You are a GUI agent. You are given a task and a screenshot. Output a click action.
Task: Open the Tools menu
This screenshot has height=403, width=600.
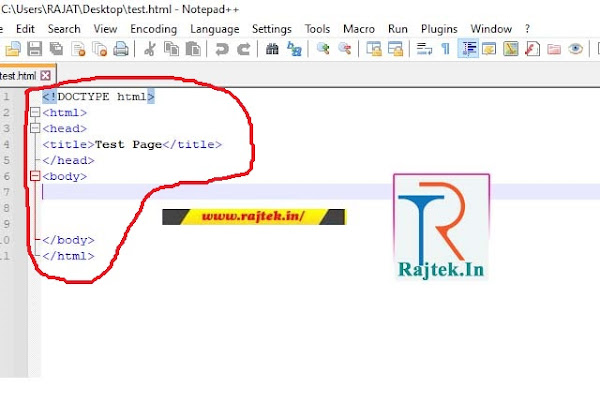317,29
